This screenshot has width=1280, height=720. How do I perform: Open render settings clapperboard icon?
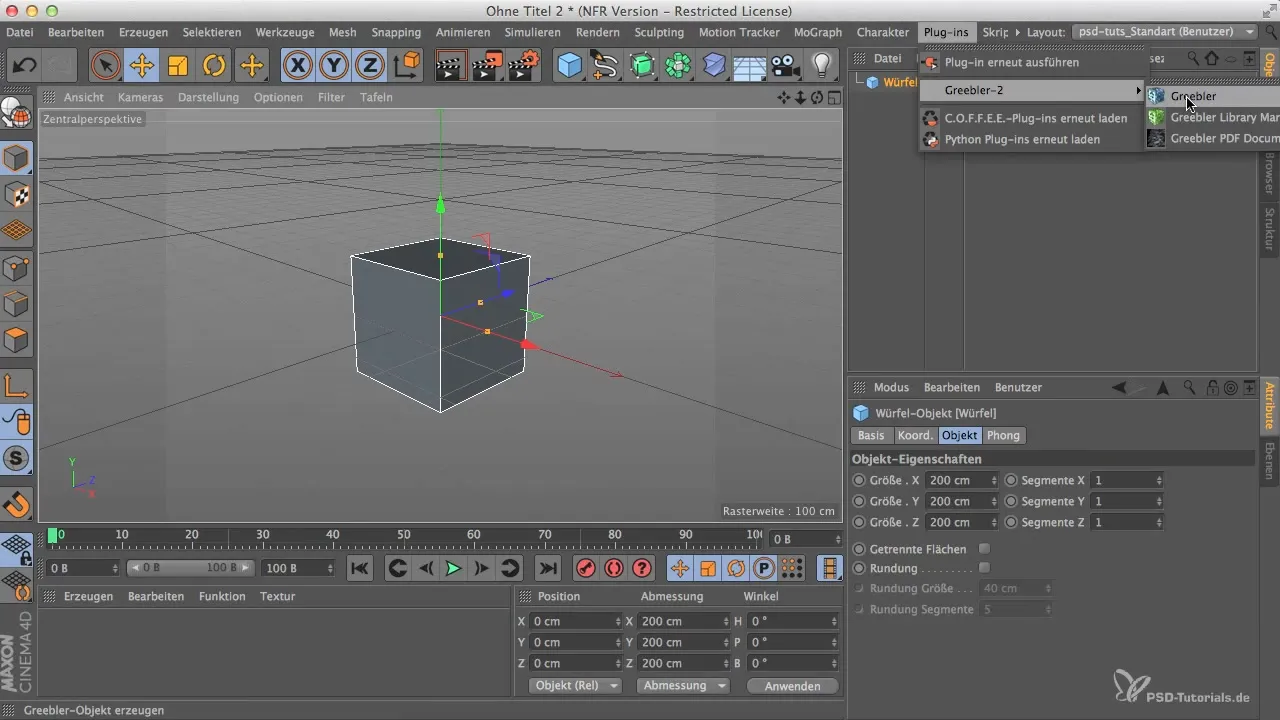(523, 66)
